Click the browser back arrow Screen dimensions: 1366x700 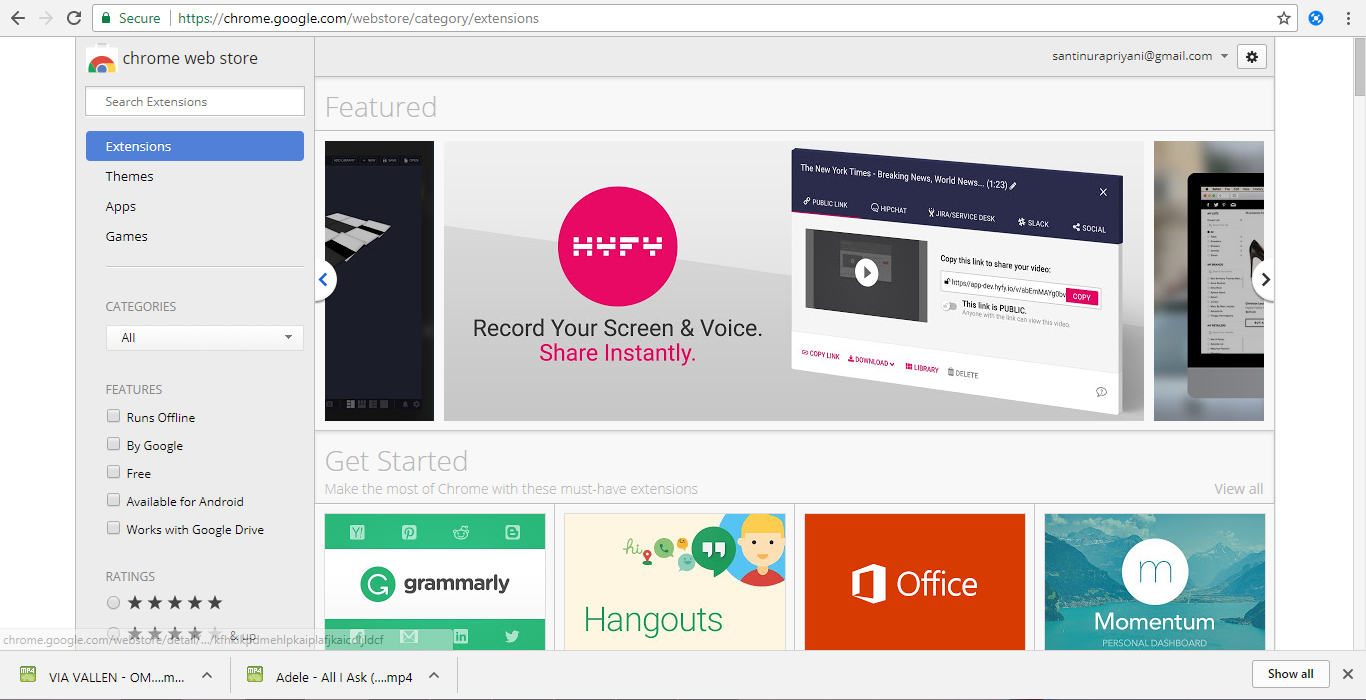(x=18, y=18)
